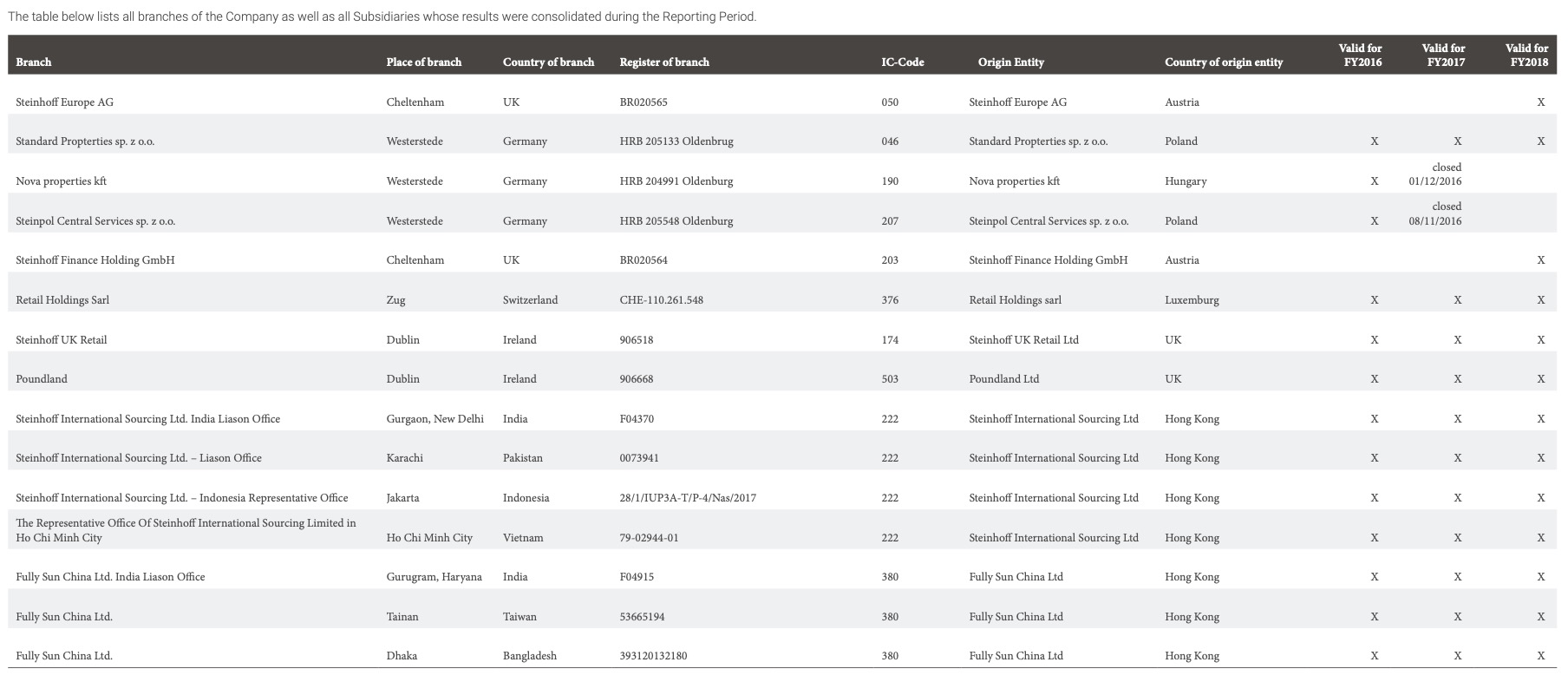Click the Origin Entity column header
Screen dimensions: 1568x682
point(1010,62)
